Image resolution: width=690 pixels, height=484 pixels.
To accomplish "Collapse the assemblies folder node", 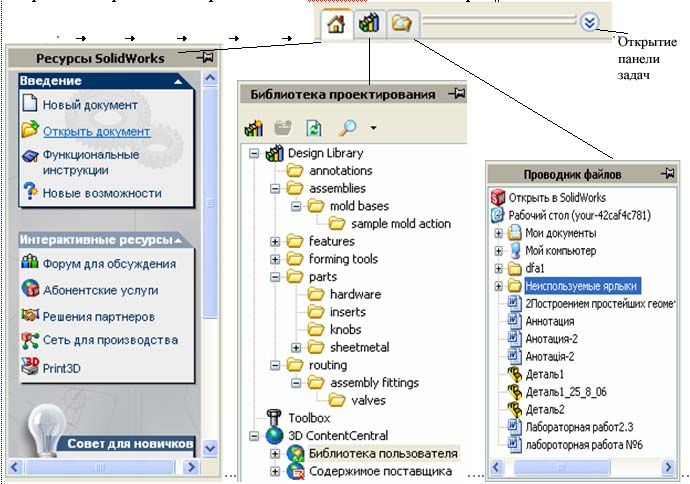I will [275, 189].
